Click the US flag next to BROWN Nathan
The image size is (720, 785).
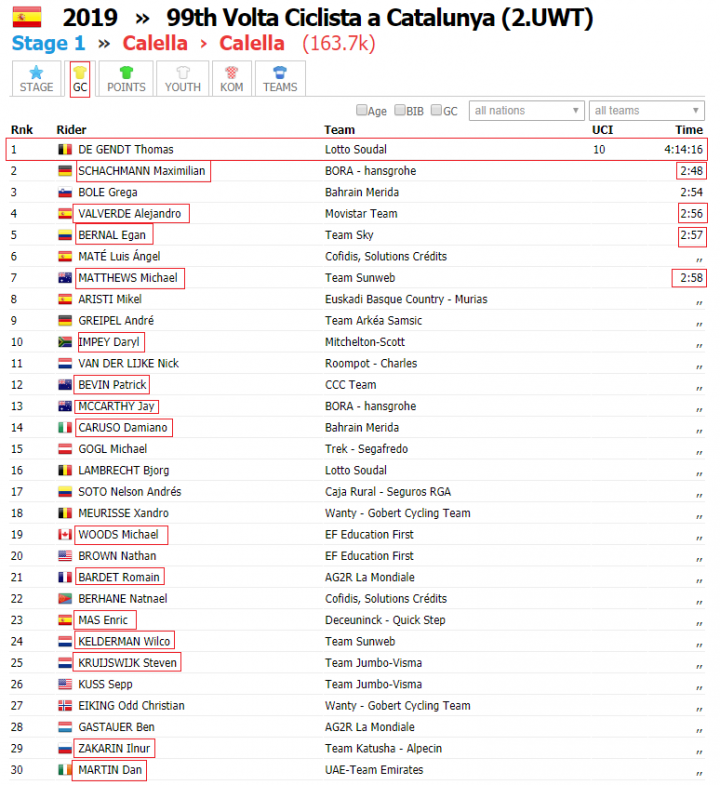pyautogui.click(x=65, y=556)
